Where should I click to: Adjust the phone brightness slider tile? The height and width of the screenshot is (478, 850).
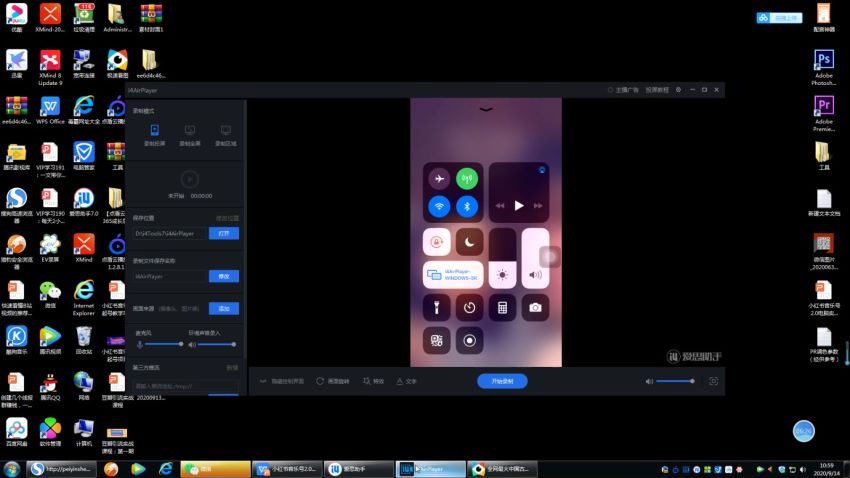(x=503, y=258)
